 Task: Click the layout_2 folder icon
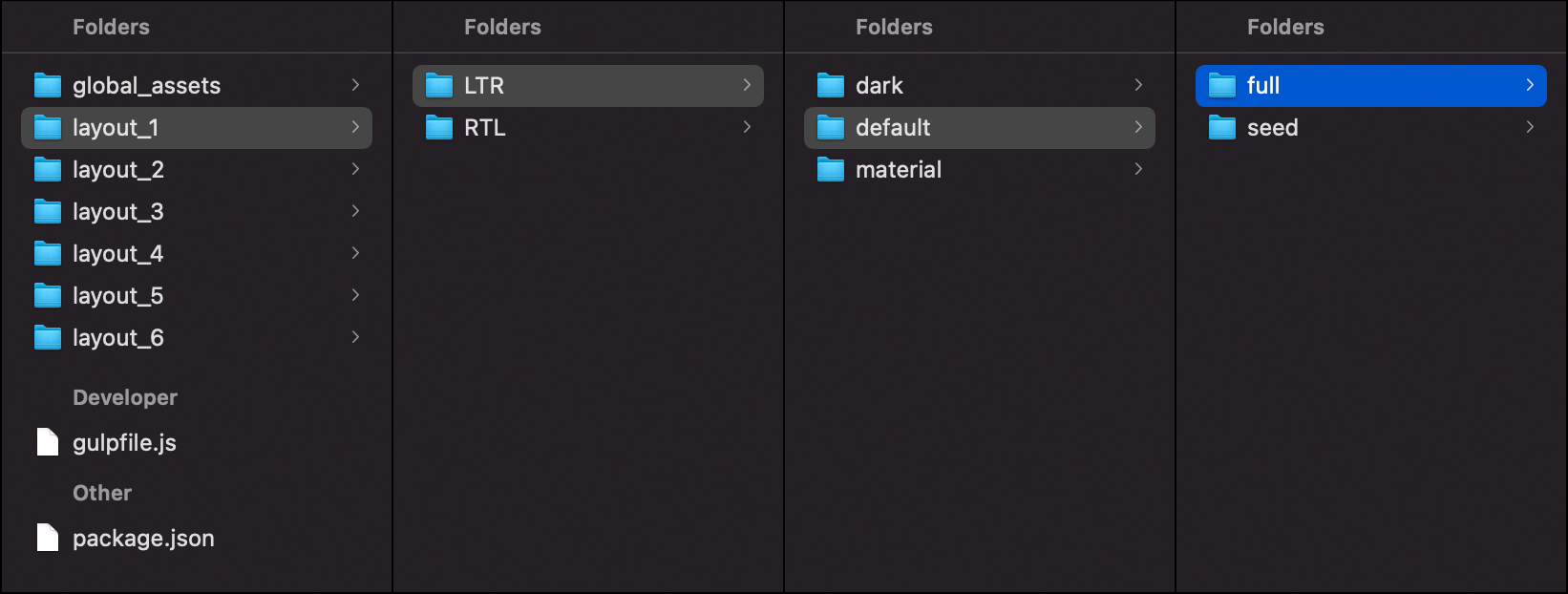48,170
